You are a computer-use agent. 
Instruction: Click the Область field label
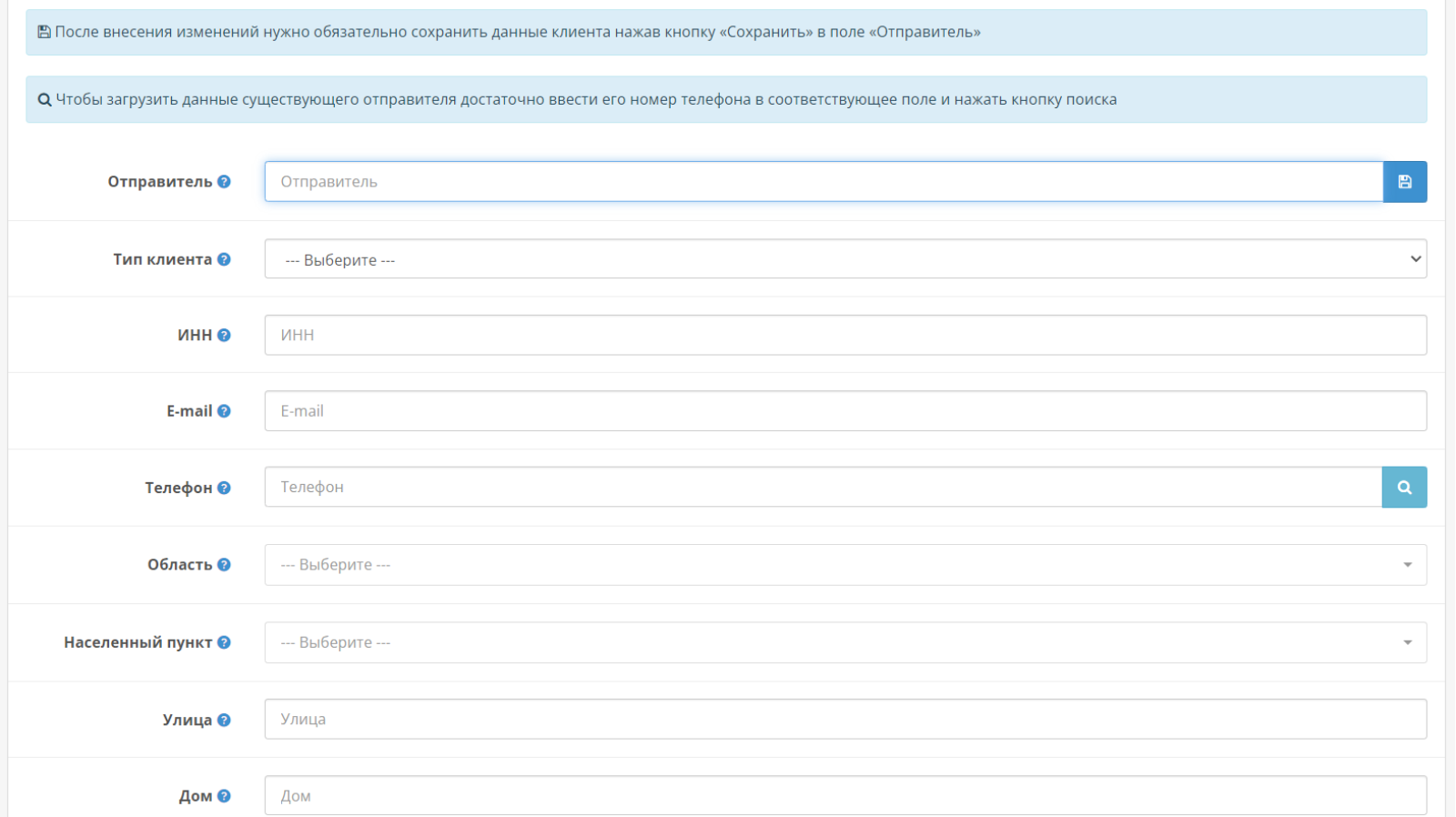click(x=180, y=564)
